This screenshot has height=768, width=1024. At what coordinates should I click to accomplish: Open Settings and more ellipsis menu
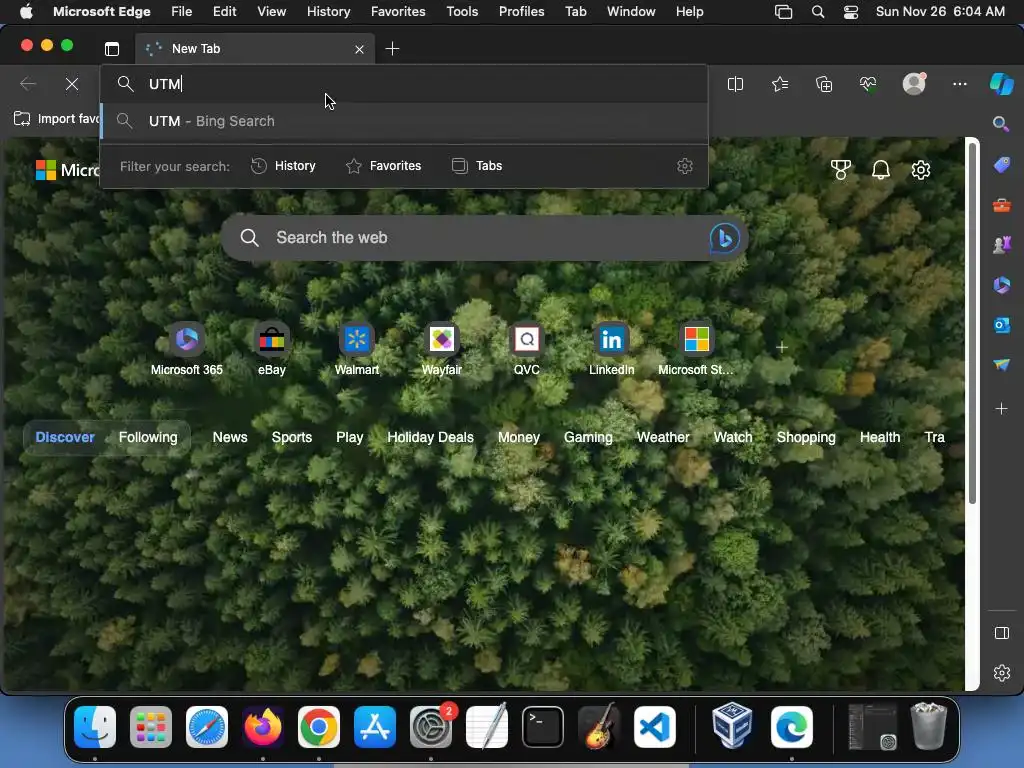[x=959, y=84]
